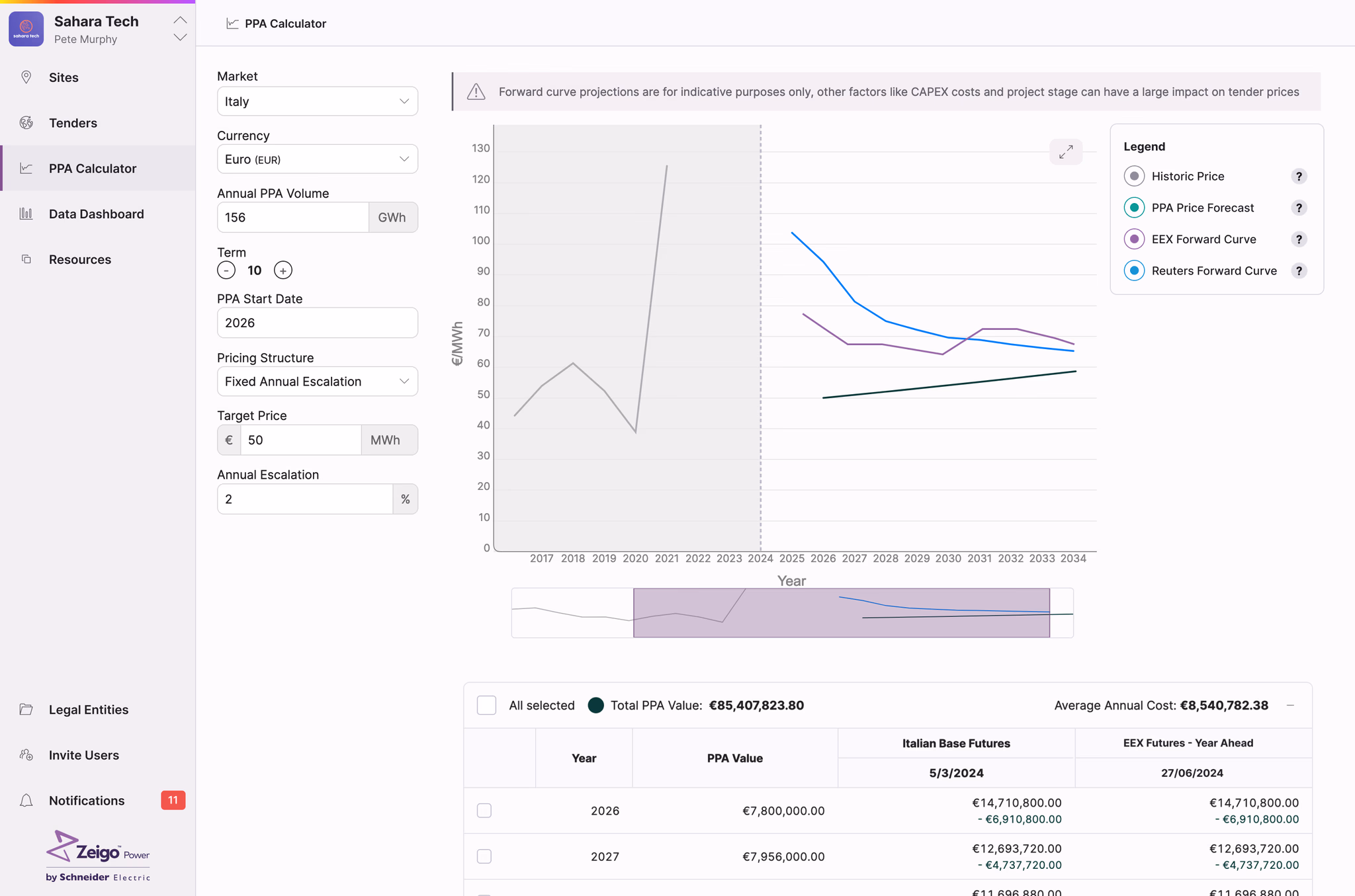The image size is (1355, 896).
Task: Open help for PPA Price Forecast
Action: pyautogui.click(x=1299, y=208)
